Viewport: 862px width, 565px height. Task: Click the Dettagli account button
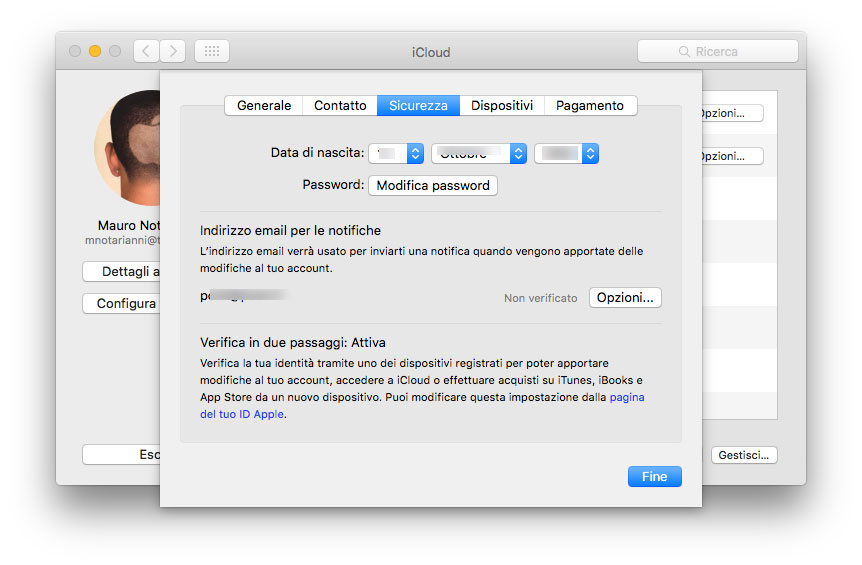(122, 272)
